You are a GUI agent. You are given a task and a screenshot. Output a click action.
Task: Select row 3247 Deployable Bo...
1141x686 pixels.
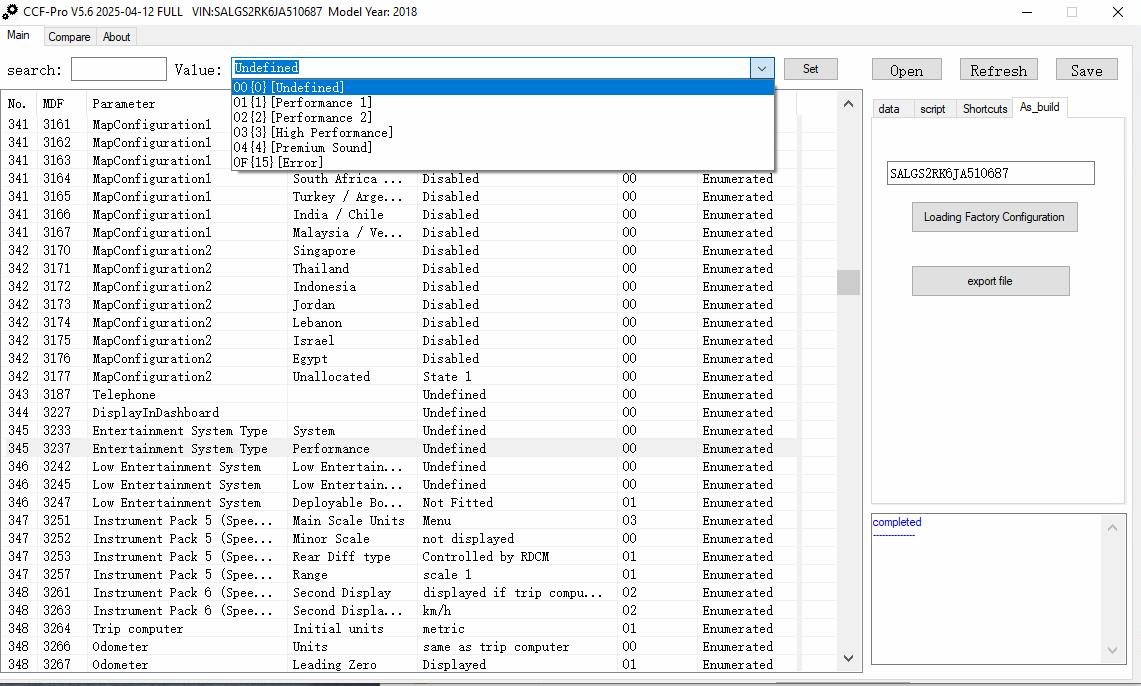pyautogui.click(x=399, y=503)
